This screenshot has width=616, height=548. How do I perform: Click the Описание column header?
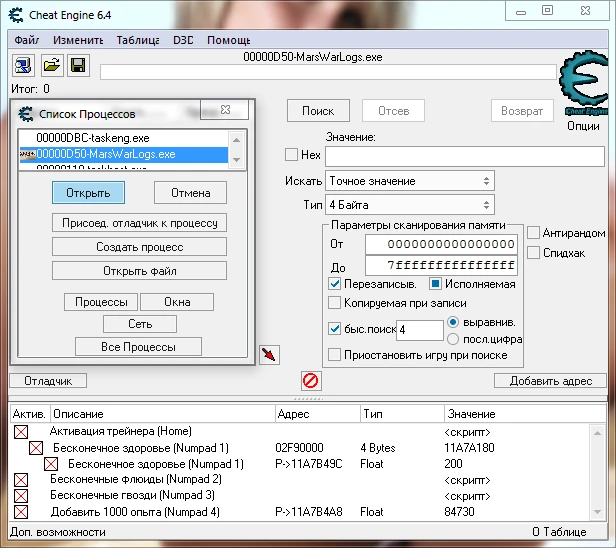click(163, 414)
